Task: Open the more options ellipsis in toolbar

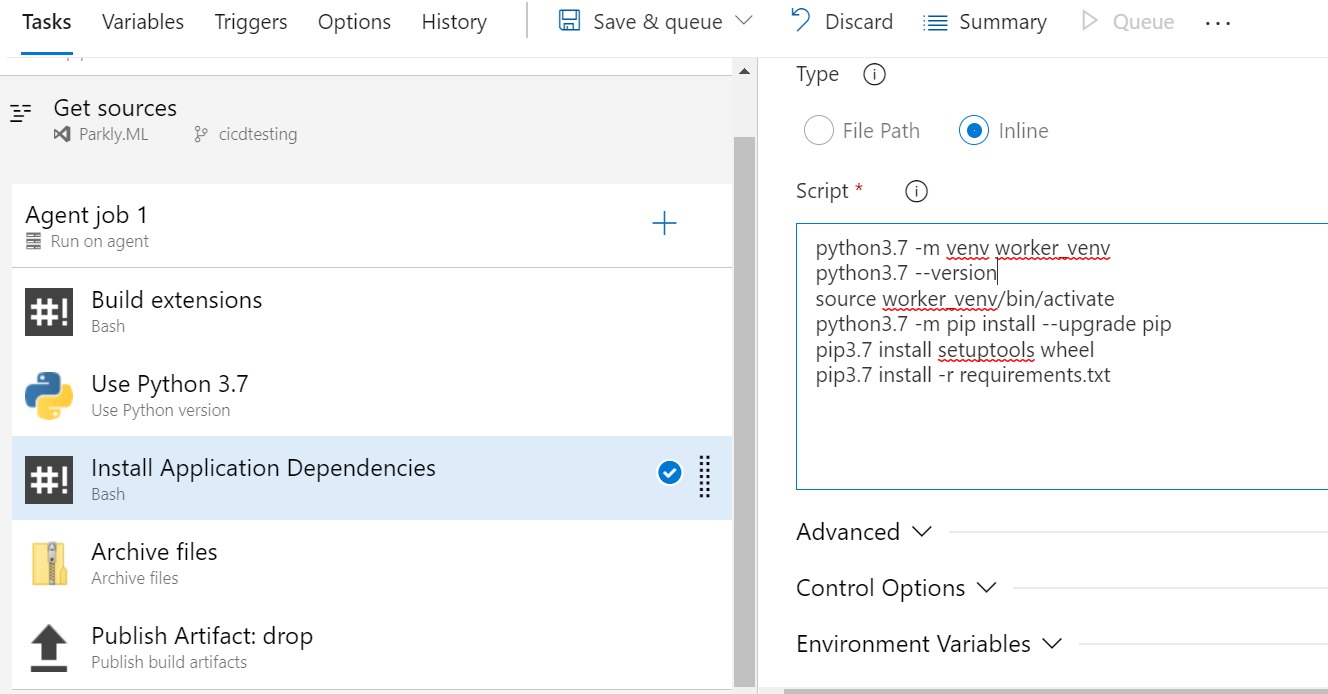Action: pyautogui.click(x=1217, y=23)
